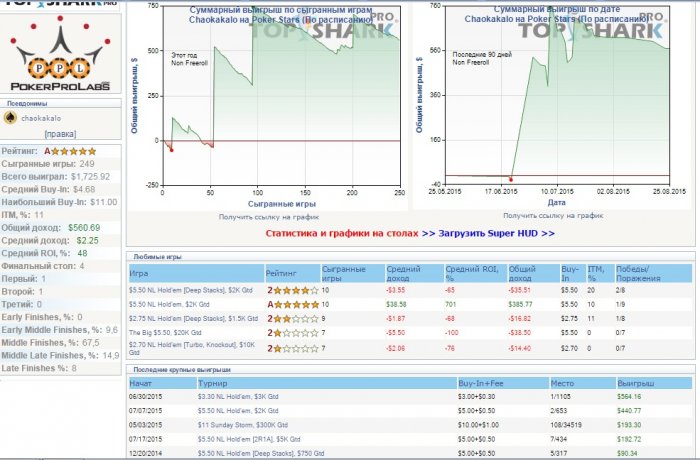Click the PokerProLabs logo

pyautogui.click(x=60, y=54)
